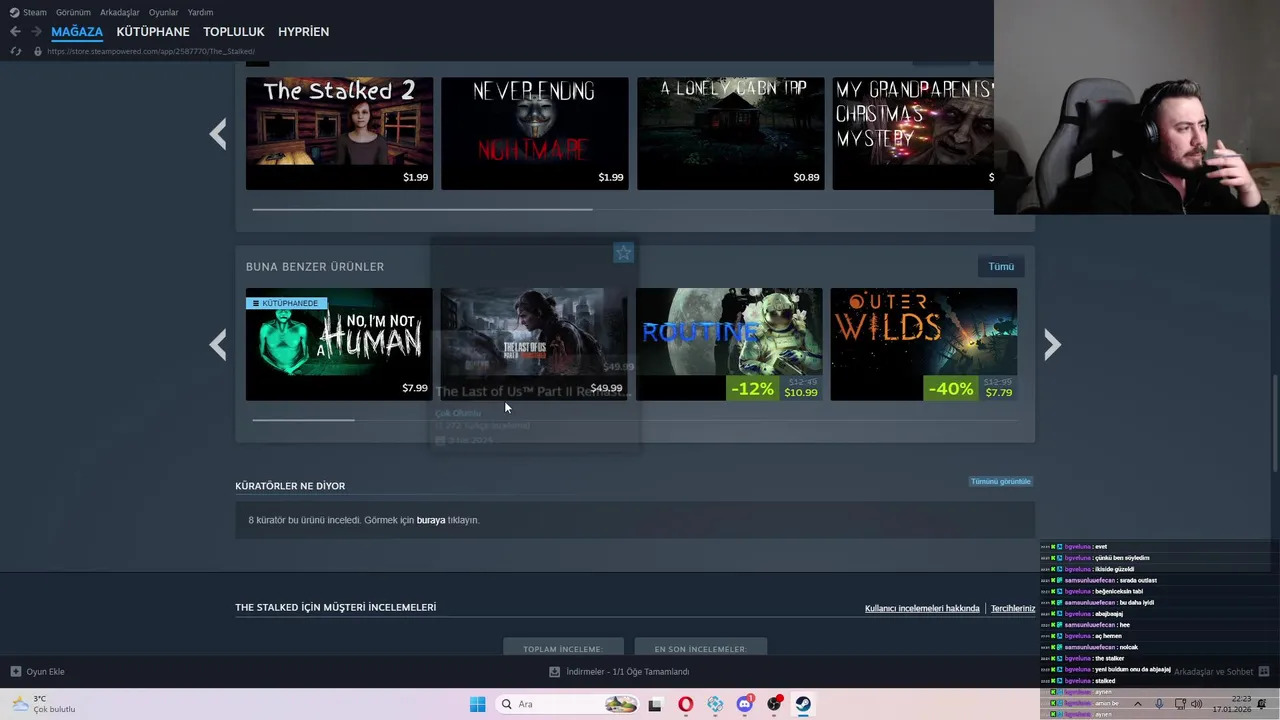Open the clock showing 22:23
Image resolution: width=1280 pixels, height=720 pixels.
(x=1232, y=704)
